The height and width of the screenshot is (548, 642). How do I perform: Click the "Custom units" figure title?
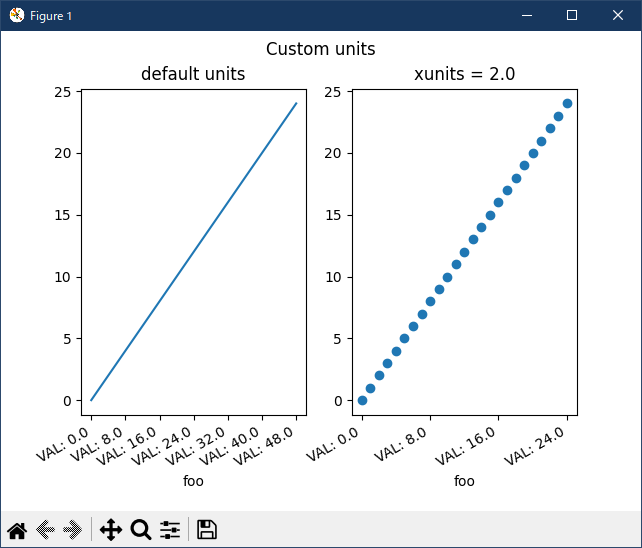pos(320,49)
